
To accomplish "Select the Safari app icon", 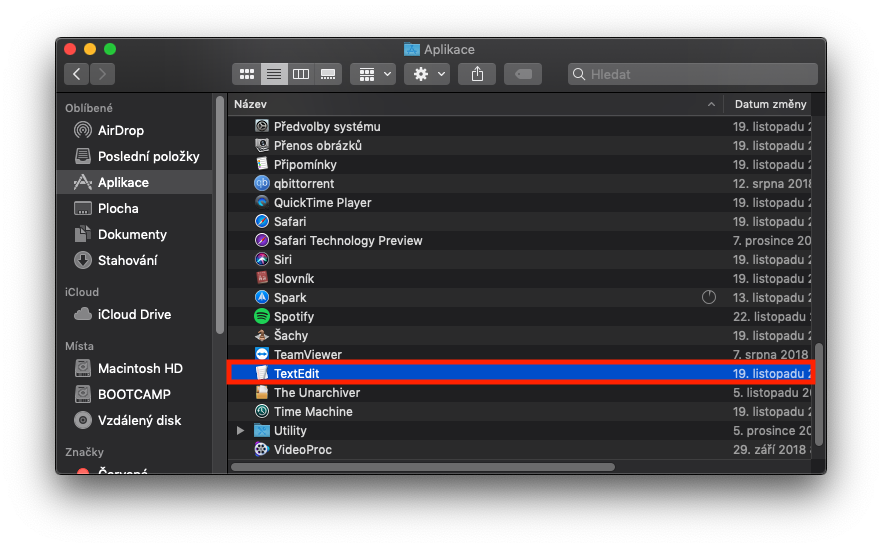I will 262,221.
